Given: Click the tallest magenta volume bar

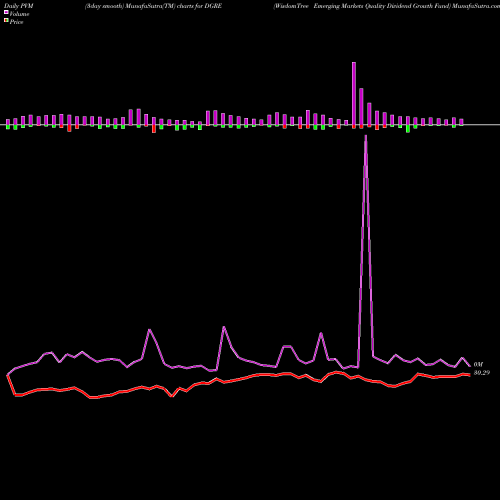Looking at the screenshot, I should [x=354, y=93].
